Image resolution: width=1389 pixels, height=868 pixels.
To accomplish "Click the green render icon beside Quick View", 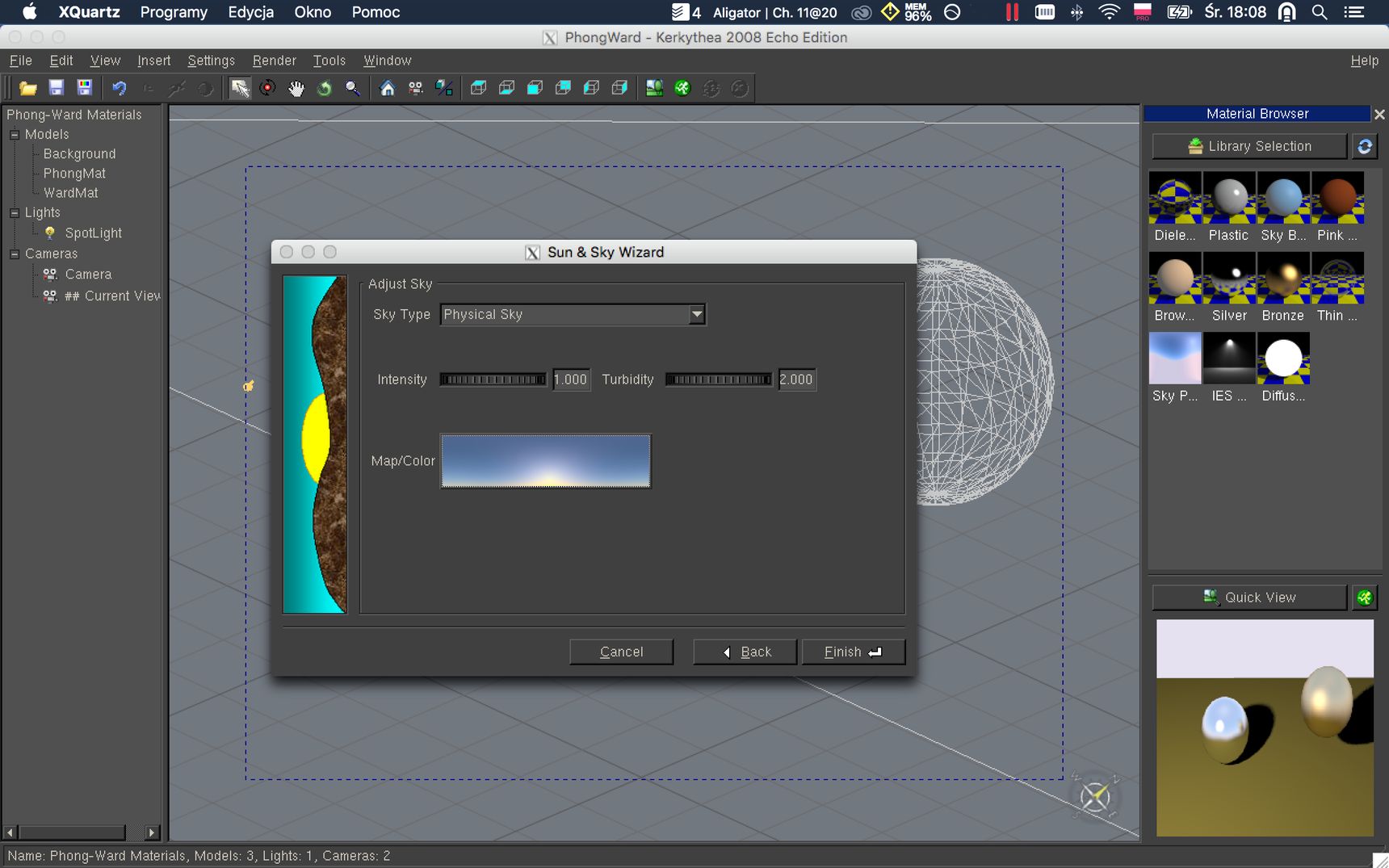I will (1365, 598).
